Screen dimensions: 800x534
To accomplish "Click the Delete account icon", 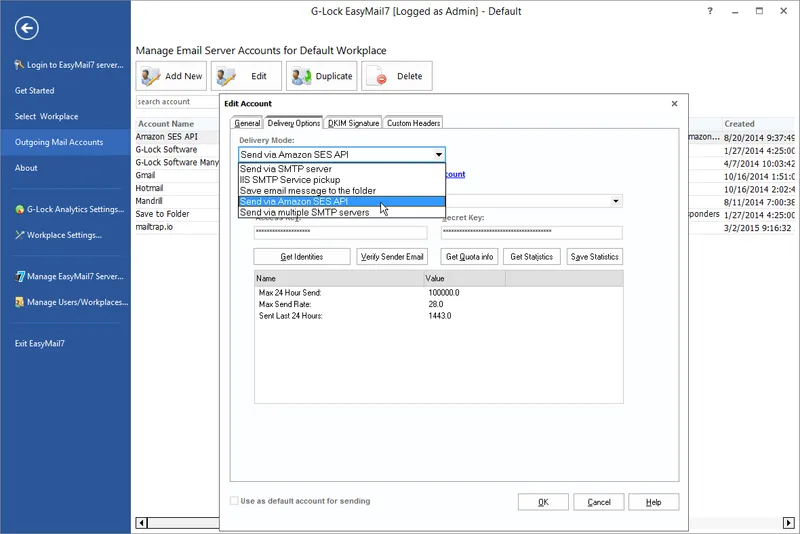I will click(x=377, y=77).
